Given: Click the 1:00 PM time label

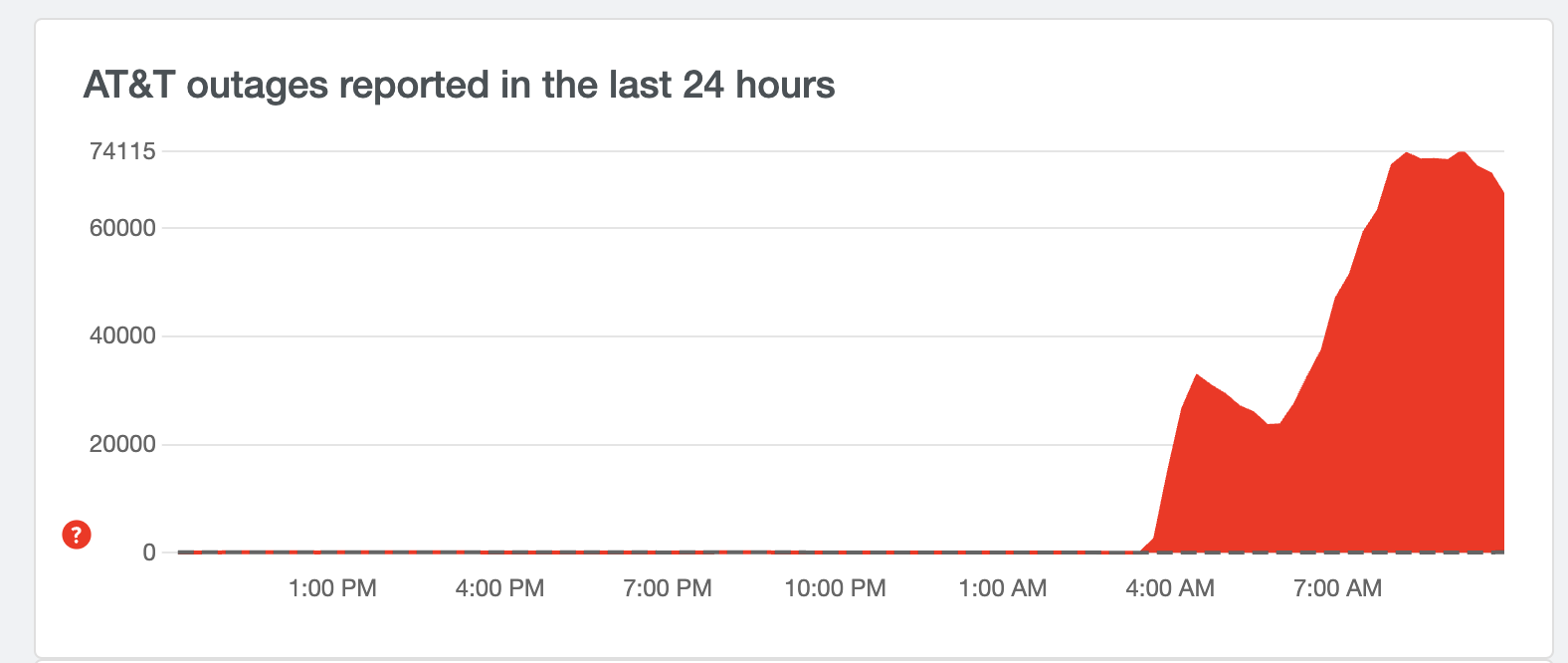Looking at the screenshot, I should point(332,588).
